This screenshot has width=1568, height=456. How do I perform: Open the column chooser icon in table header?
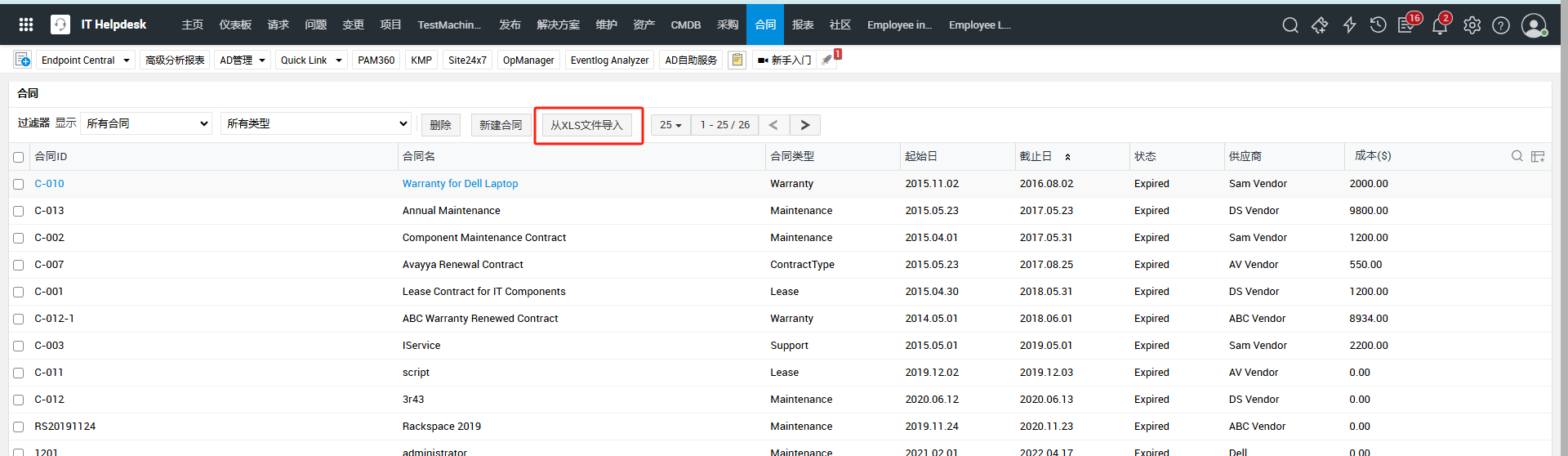pyautogui.click(x=1538, y=156)
